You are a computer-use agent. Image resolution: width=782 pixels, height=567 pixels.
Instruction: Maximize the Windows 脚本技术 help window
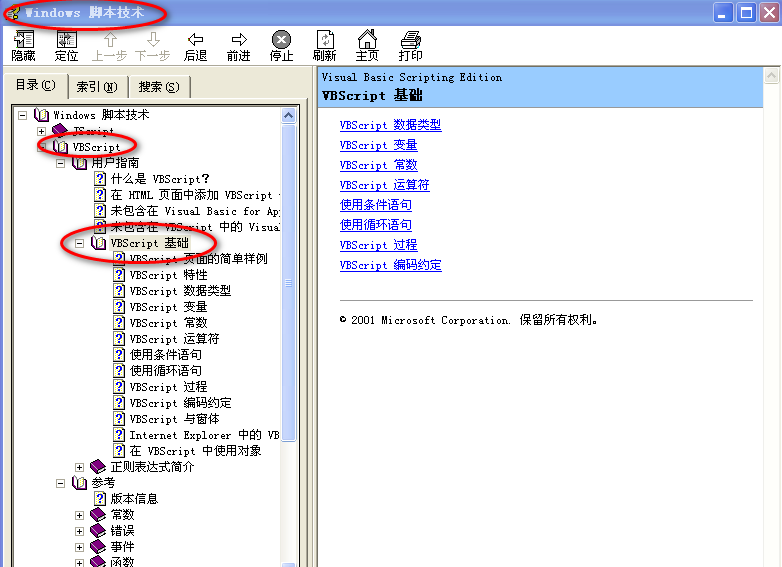(747, 13)
